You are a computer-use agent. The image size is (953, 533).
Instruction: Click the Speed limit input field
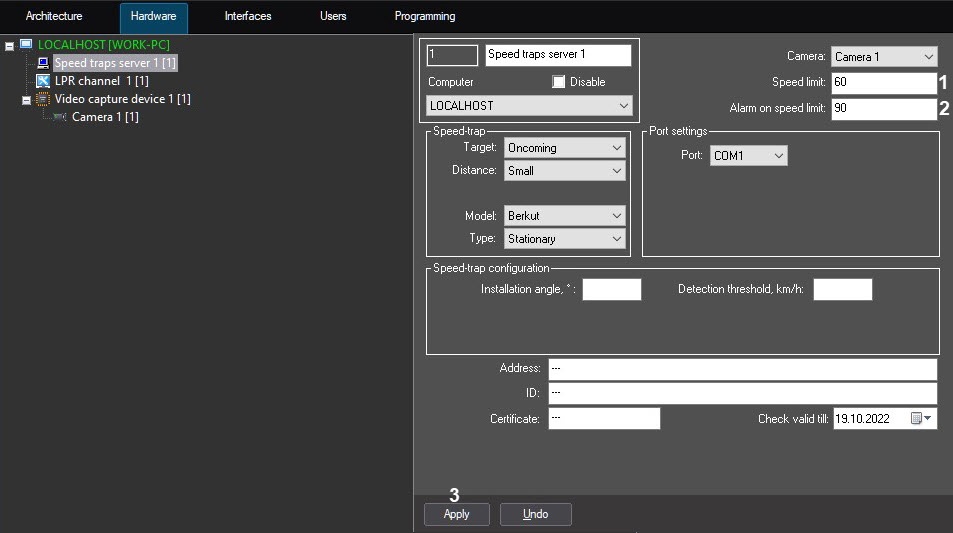882,83
